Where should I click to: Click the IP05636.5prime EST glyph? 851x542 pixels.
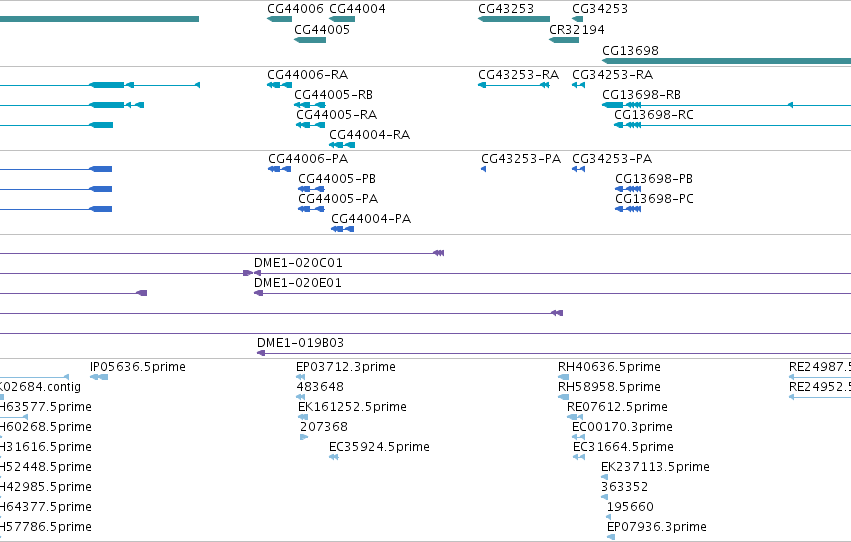99,377
